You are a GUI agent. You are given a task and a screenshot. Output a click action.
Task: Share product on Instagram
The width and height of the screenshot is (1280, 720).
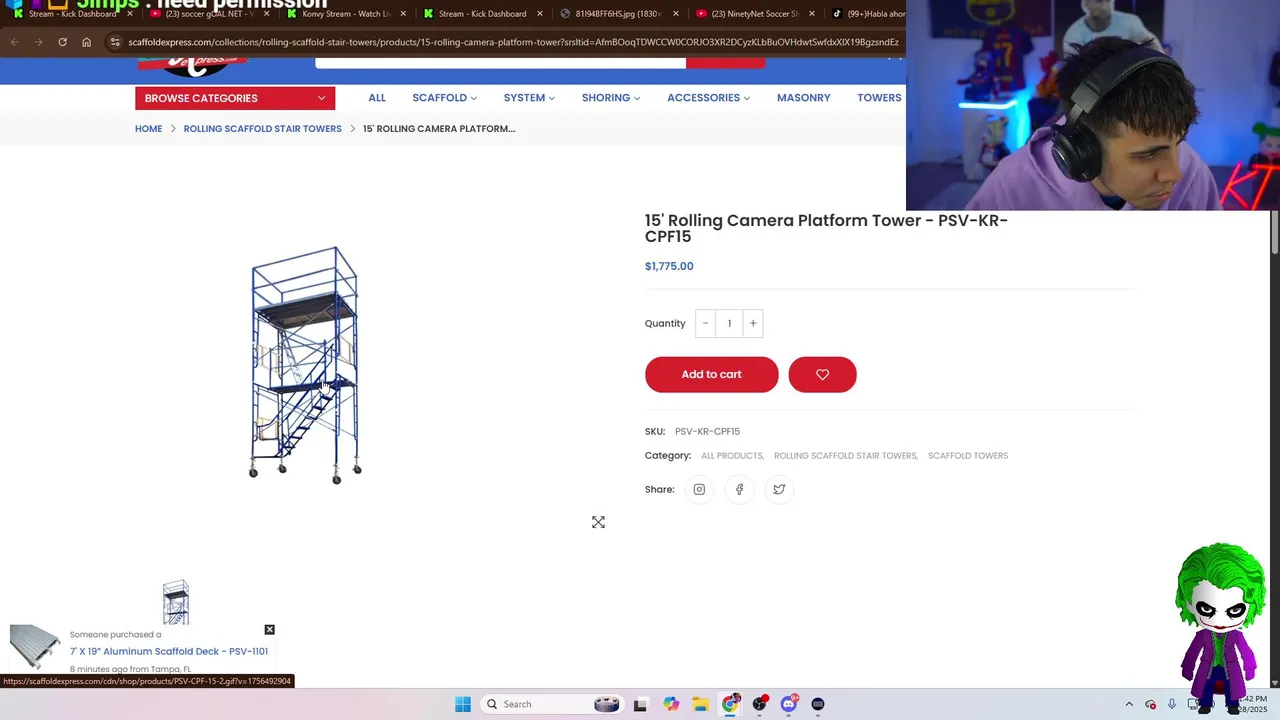pyautogui.click(x=699, y=489)
